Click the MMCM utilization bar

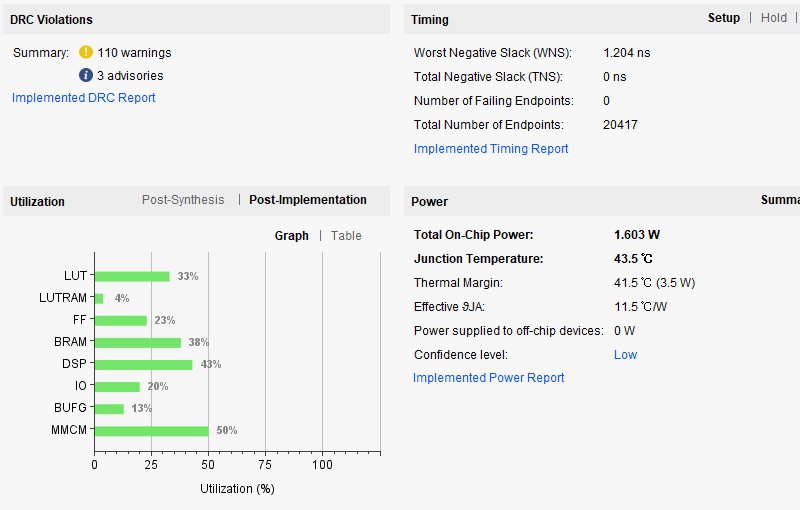pos(151,430)
